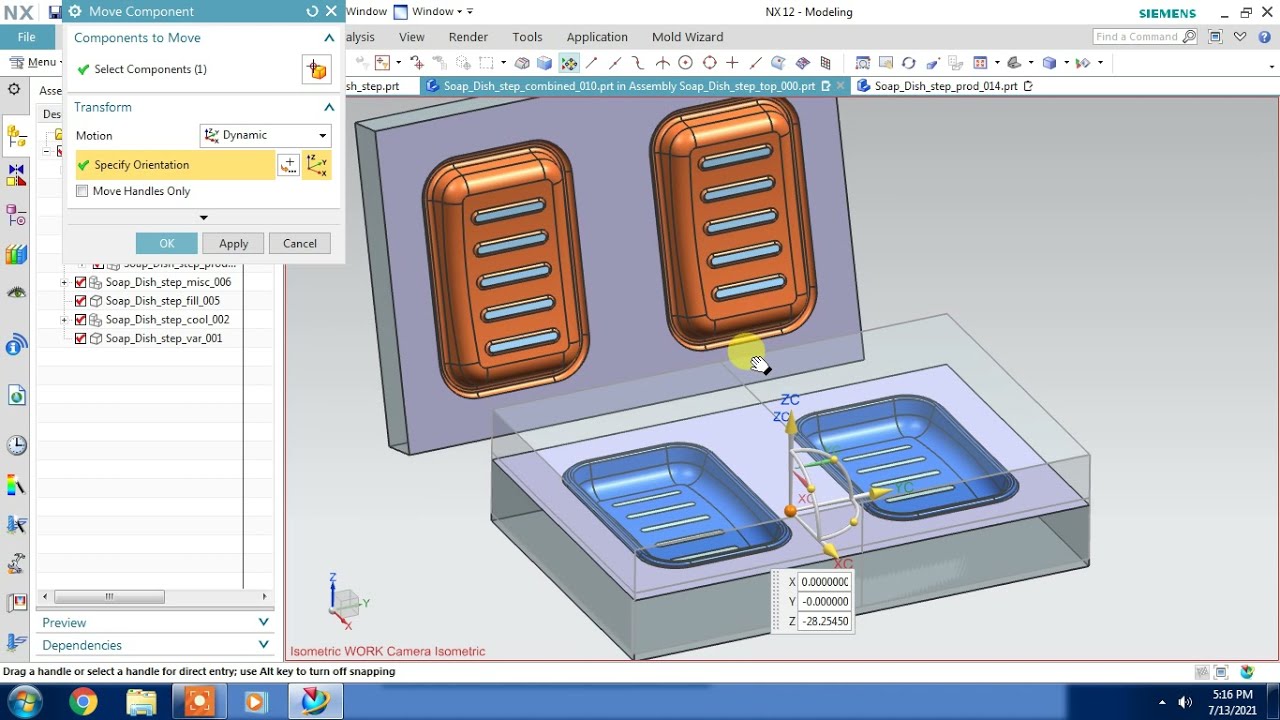Collapse the Transform section

point(328,107)
